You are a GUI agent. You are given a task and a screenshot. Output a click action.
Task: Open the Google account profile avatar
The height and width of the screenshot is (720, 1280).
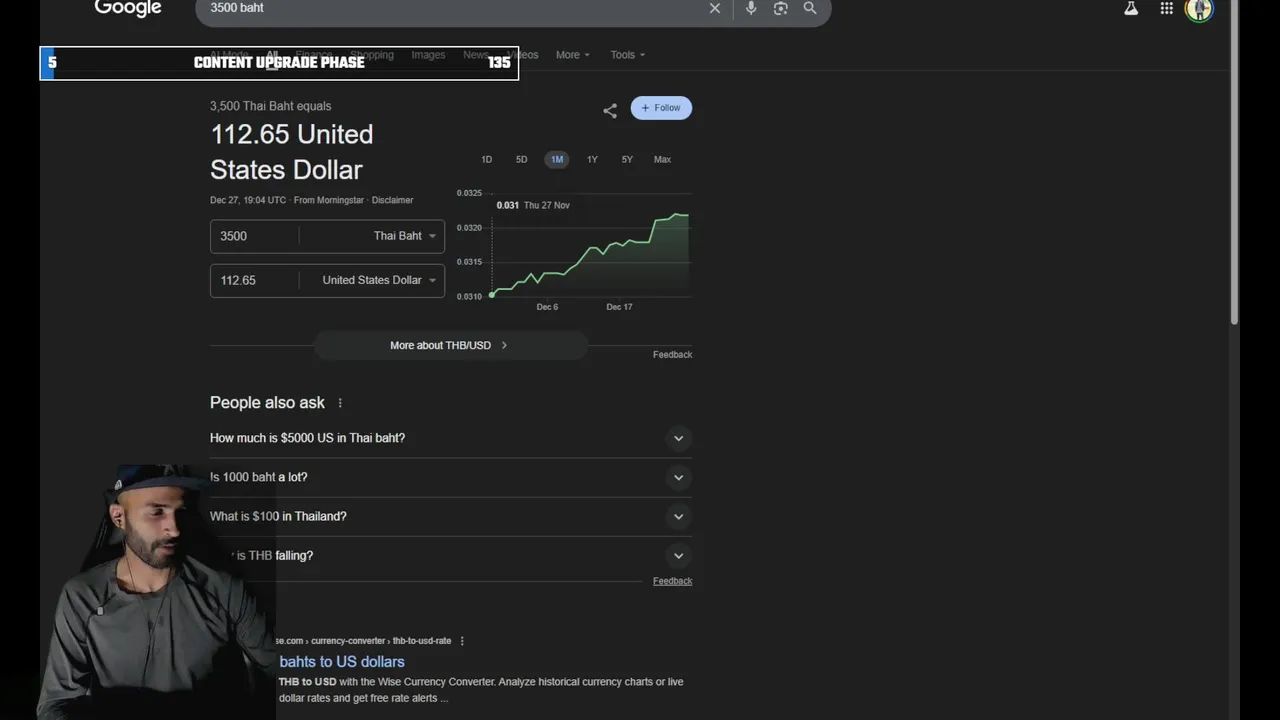[1198, 9]
